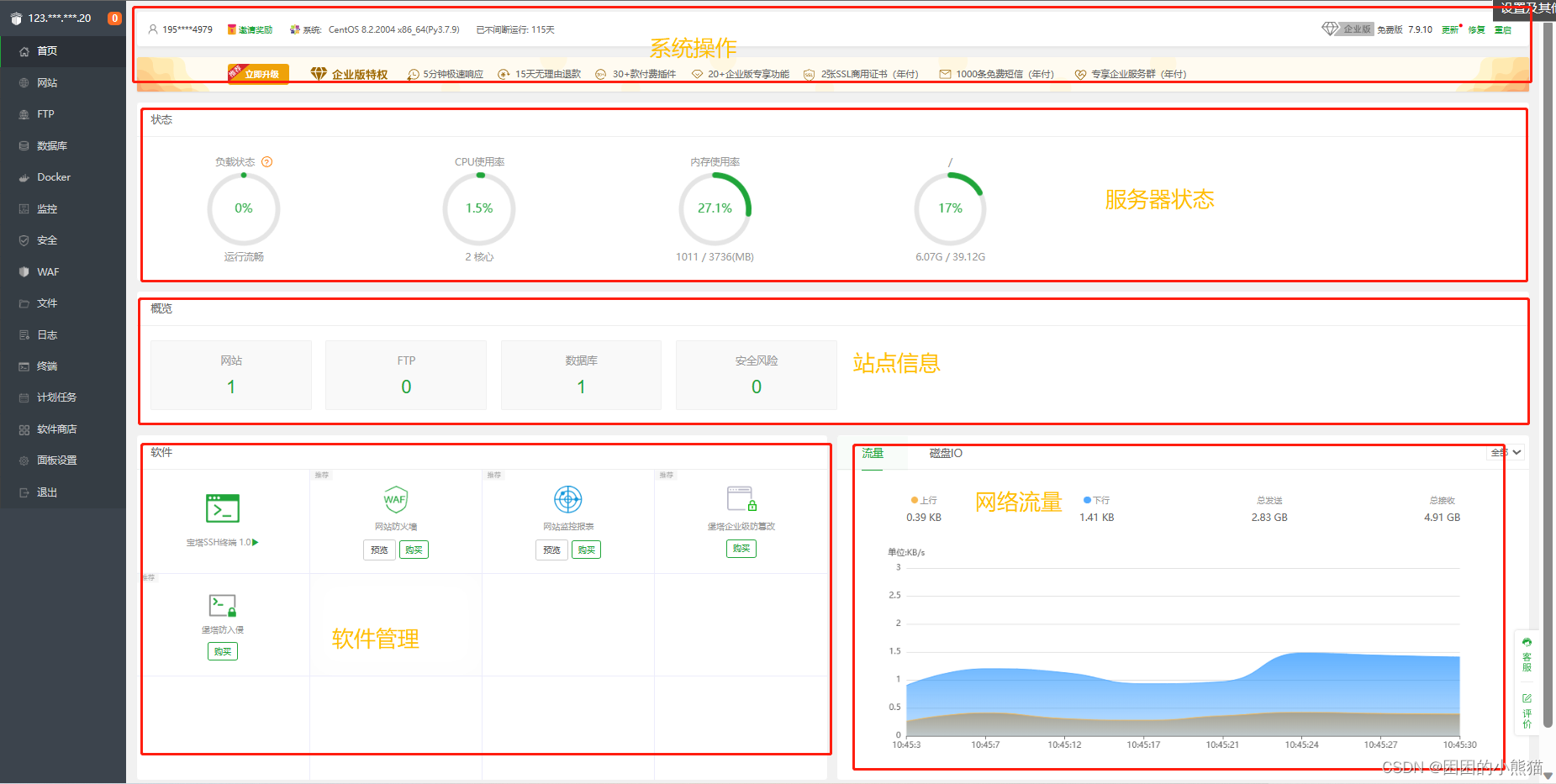Click the orange message count badge showing 0
This screenshot has width=1556, height=784.
click(x=114, y=18)
